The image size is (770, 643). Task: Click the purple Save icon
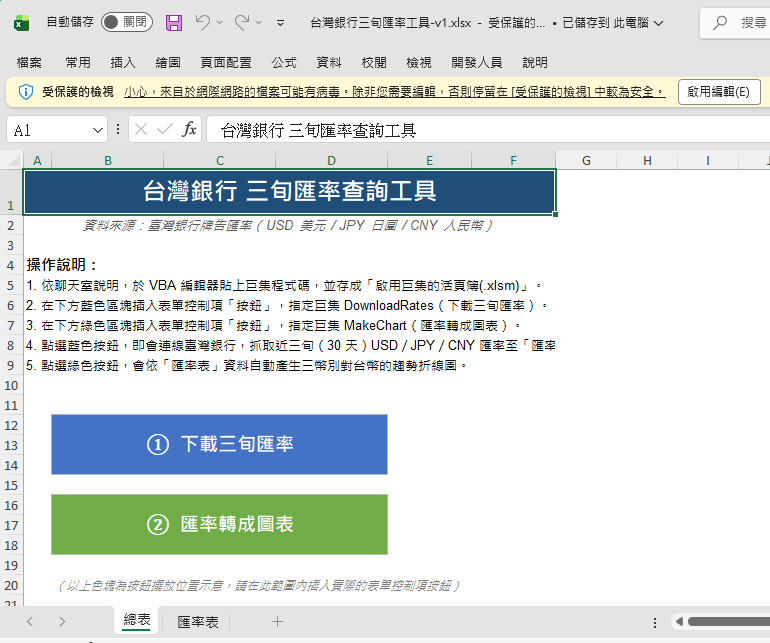(174, 23)
